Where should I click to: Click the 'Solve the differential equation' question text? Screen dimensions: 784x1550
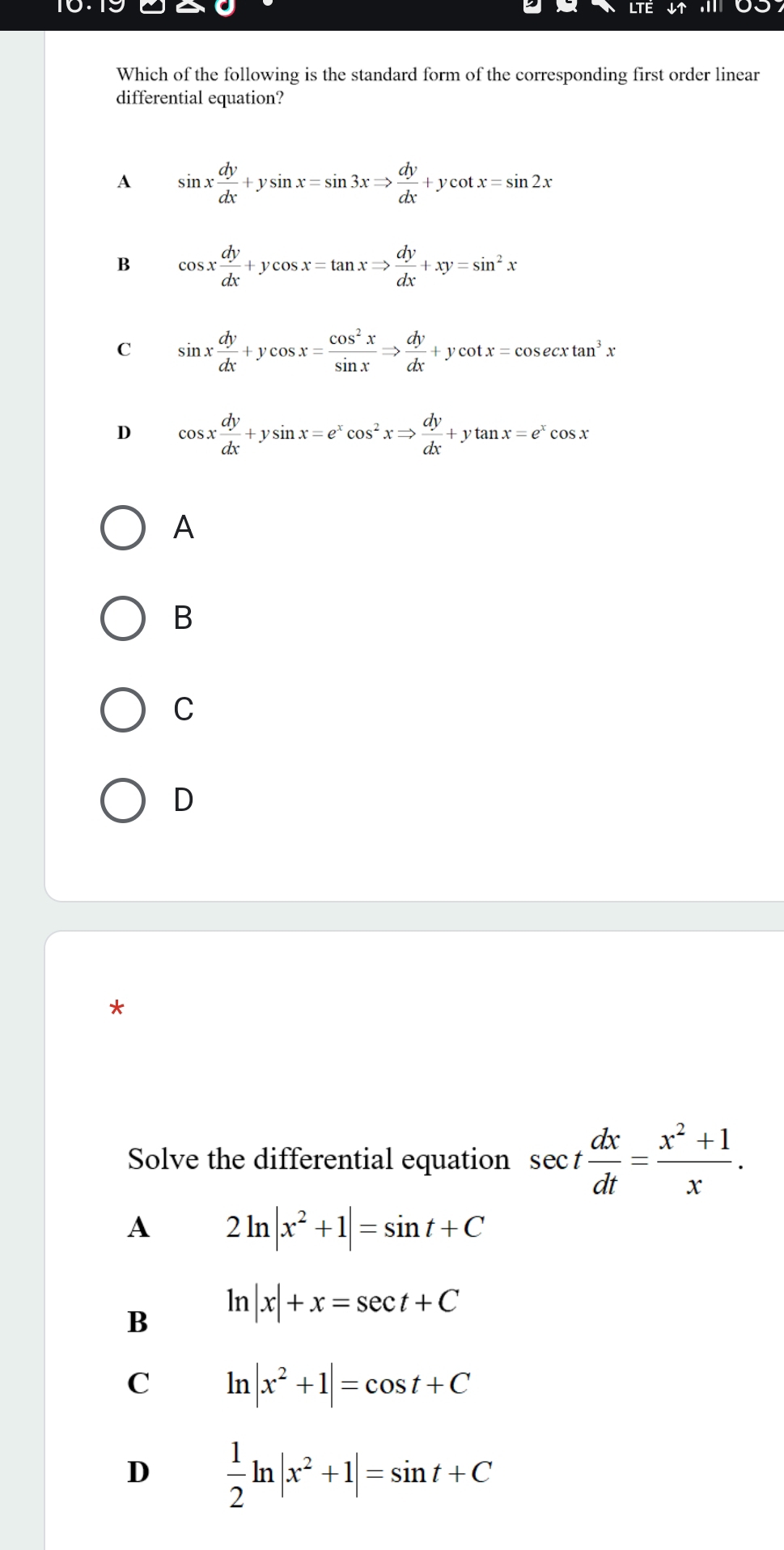click(x=319, y=1160)
